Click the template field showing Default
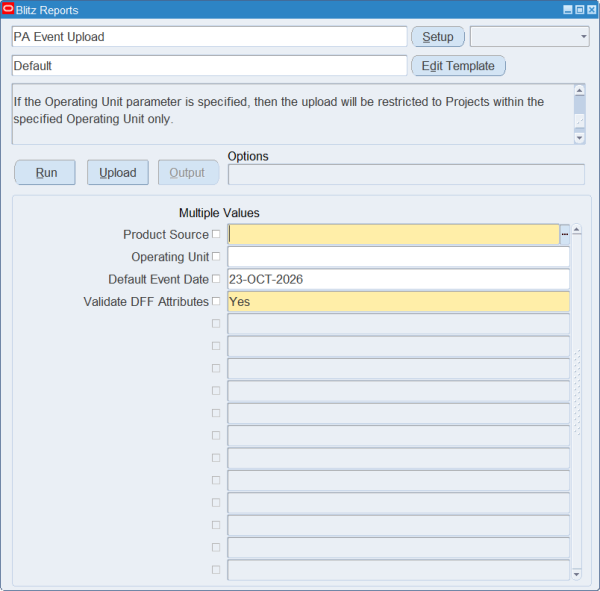 (x=209, y=66)
